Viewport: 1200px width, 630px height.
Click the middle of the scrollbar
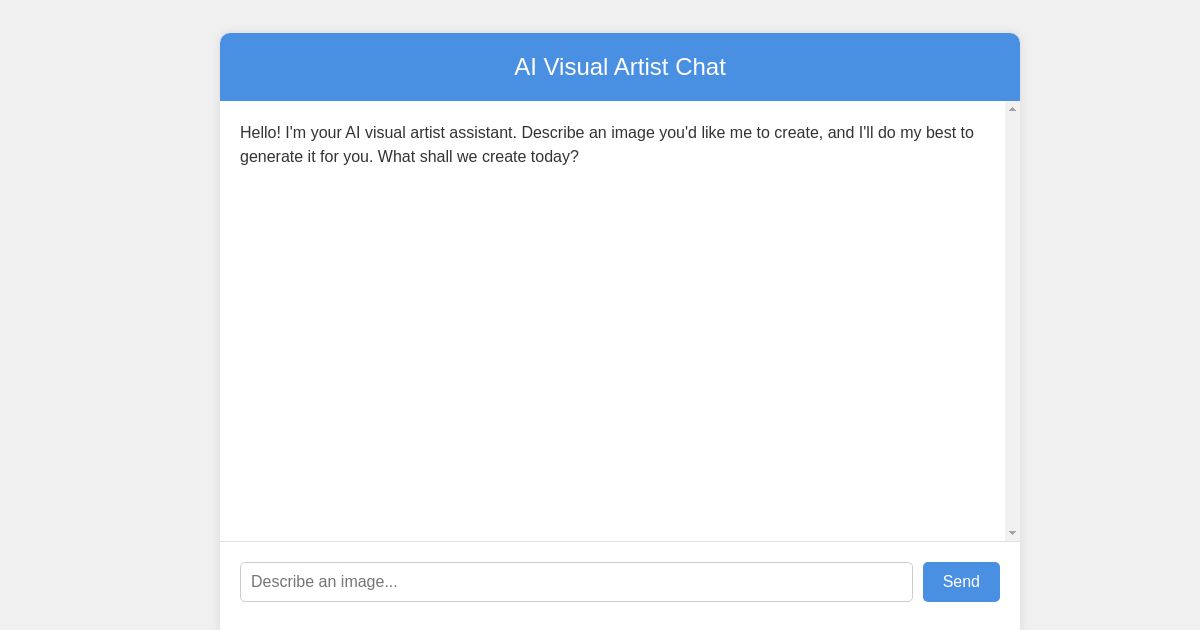(x=1012, y=320)
